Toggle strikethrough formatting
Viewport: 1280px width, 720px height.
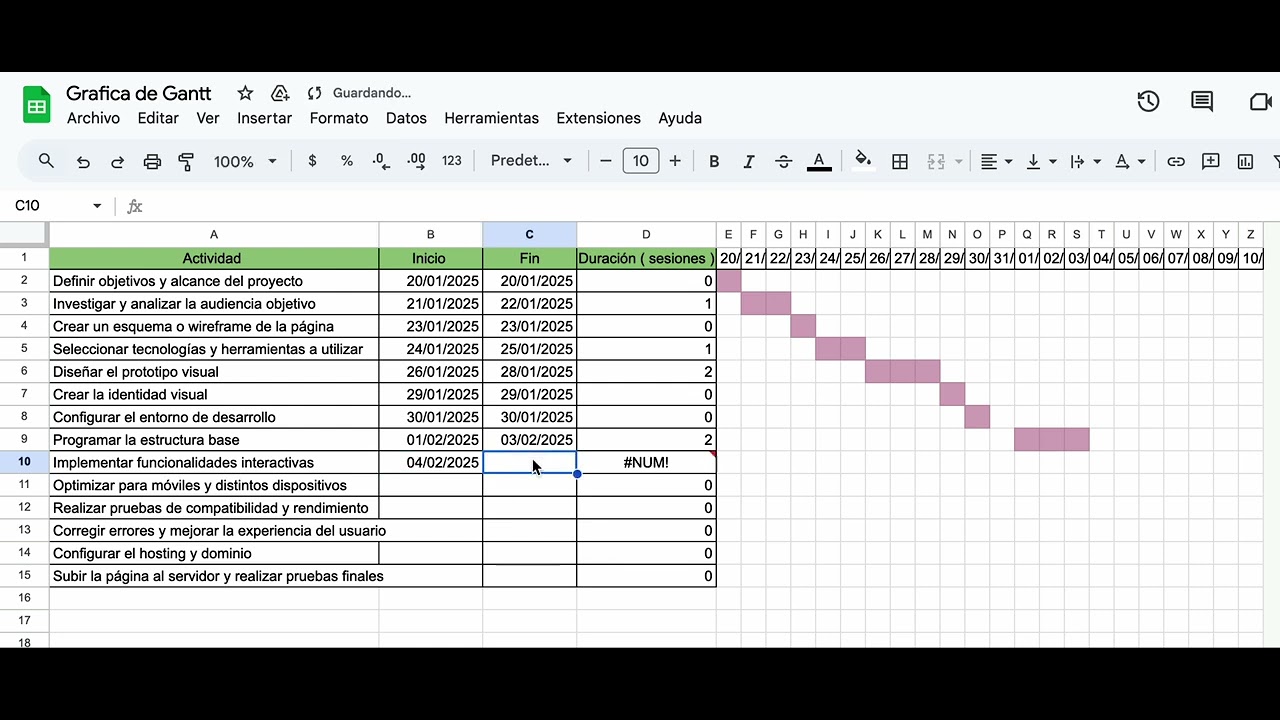pyautogui.click(x=783, y=161)
